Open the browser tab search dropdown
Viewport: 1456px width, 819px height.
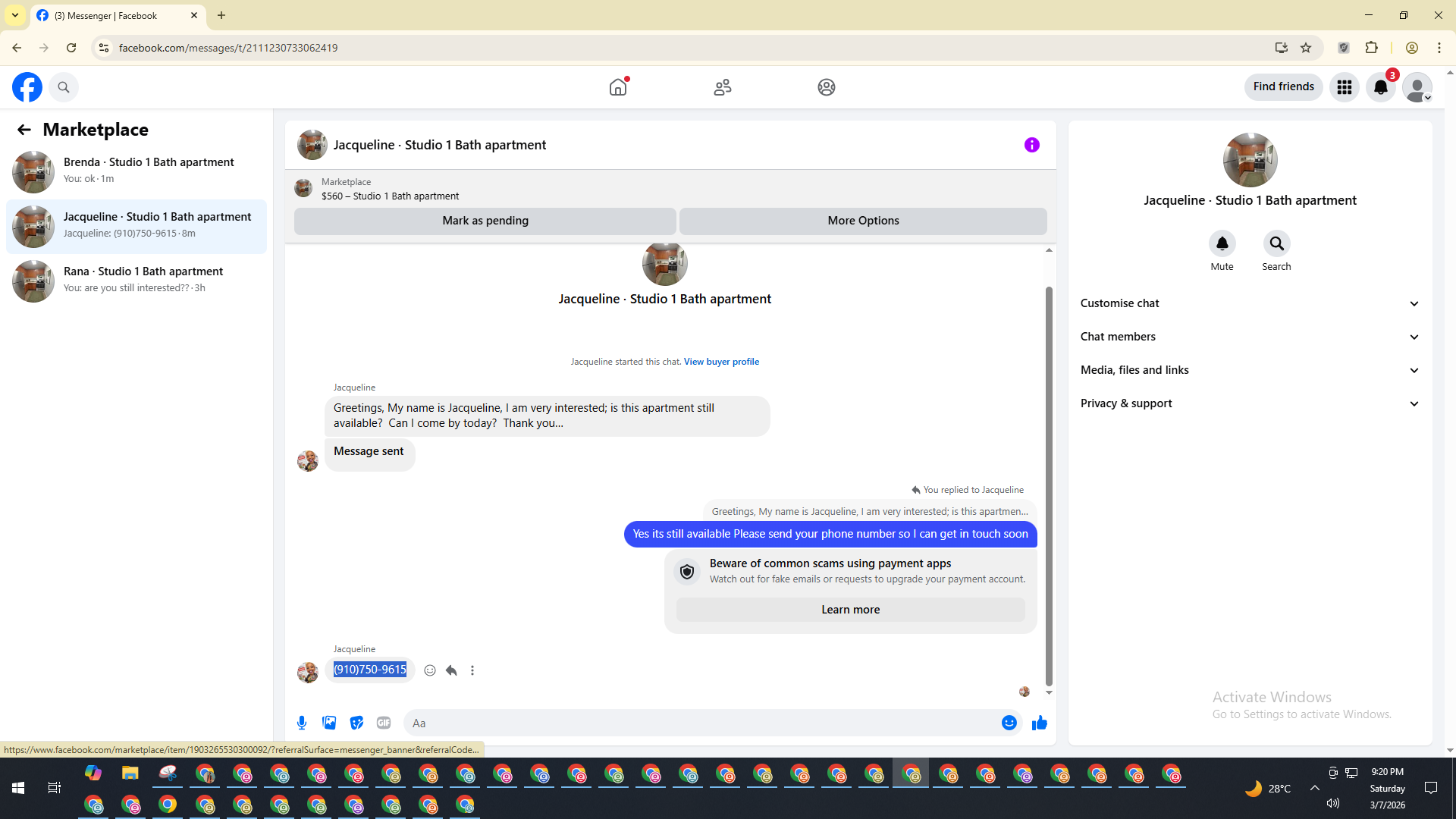click(x=15, y=15)
